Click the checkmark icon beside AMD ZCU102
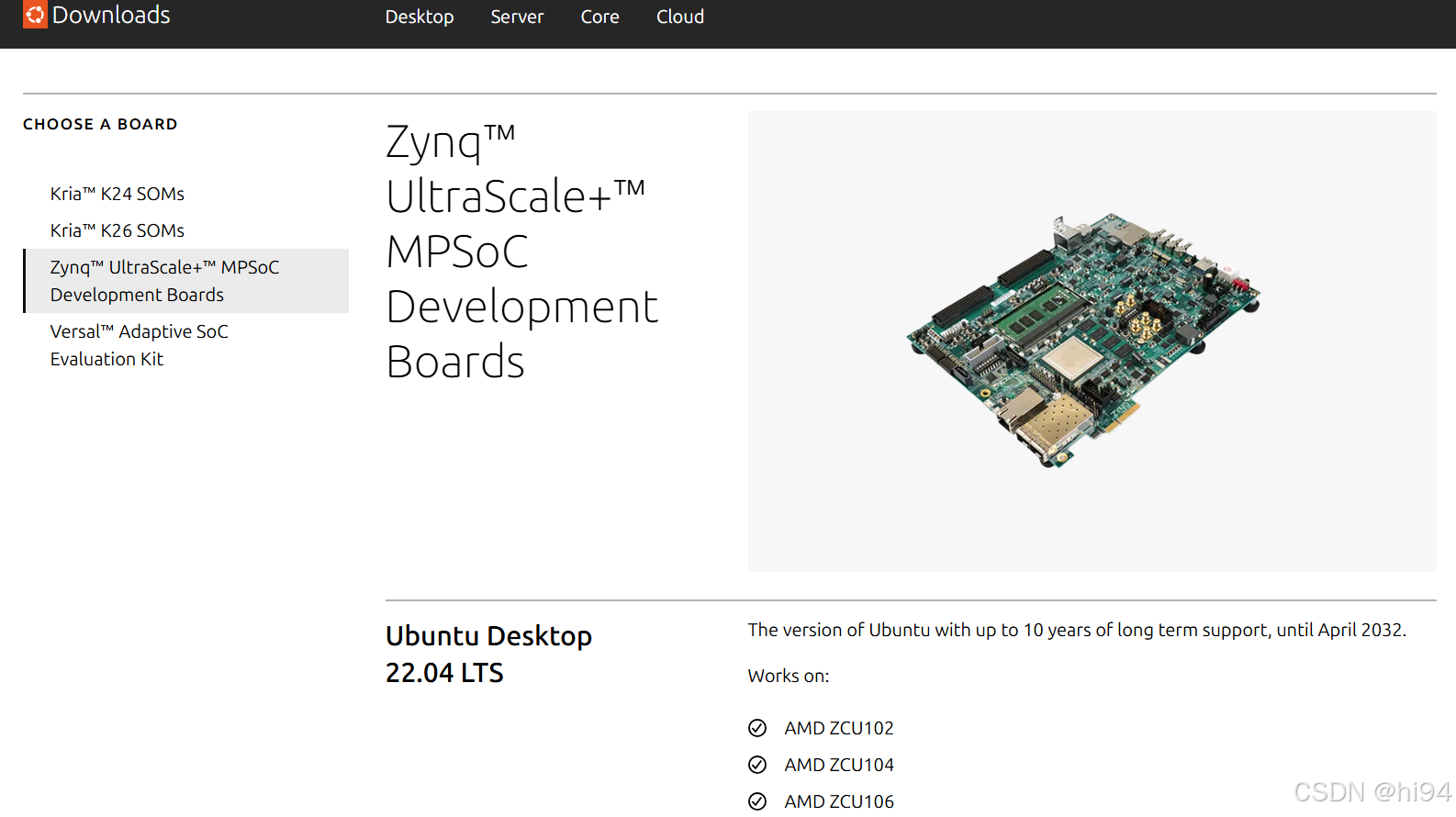Viewport: 1456px width, 817px height. 757,728
